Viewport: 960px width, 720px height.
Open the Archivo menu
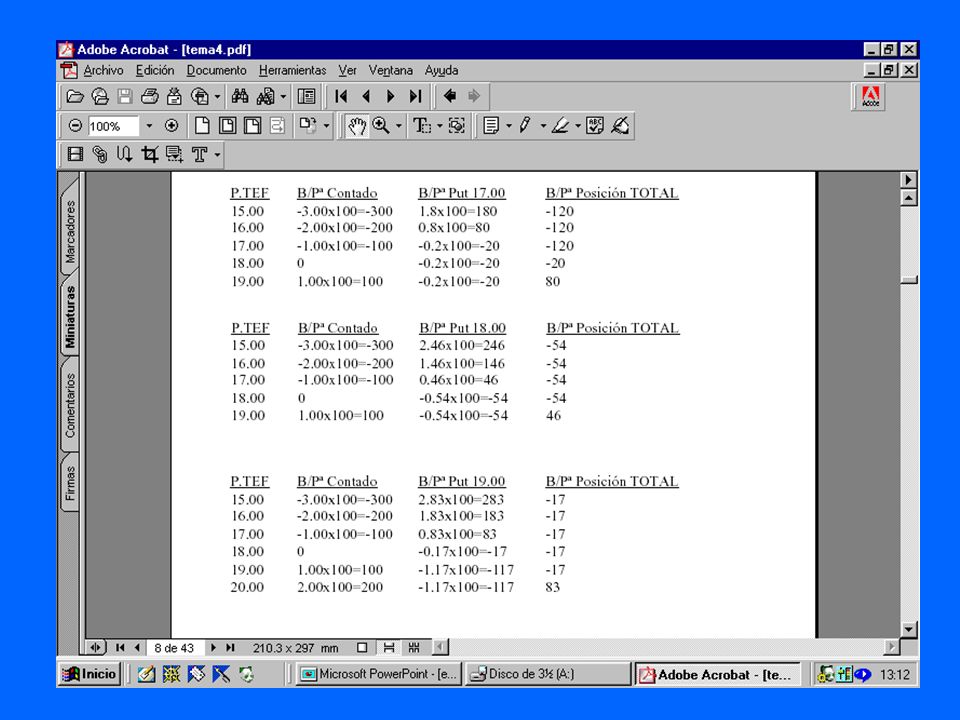coord(103,70)
